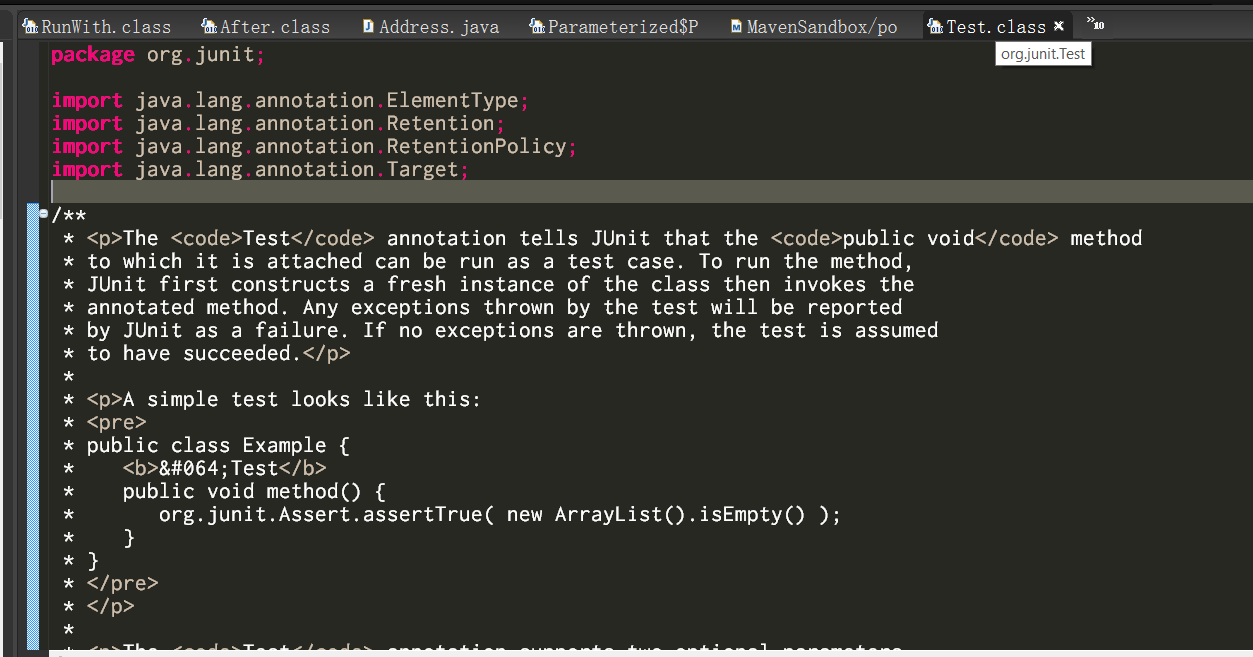Screen dimensions: 1253x657
Task: Collapse the Javadoc comment fold marker
Action: click(44, 213)
